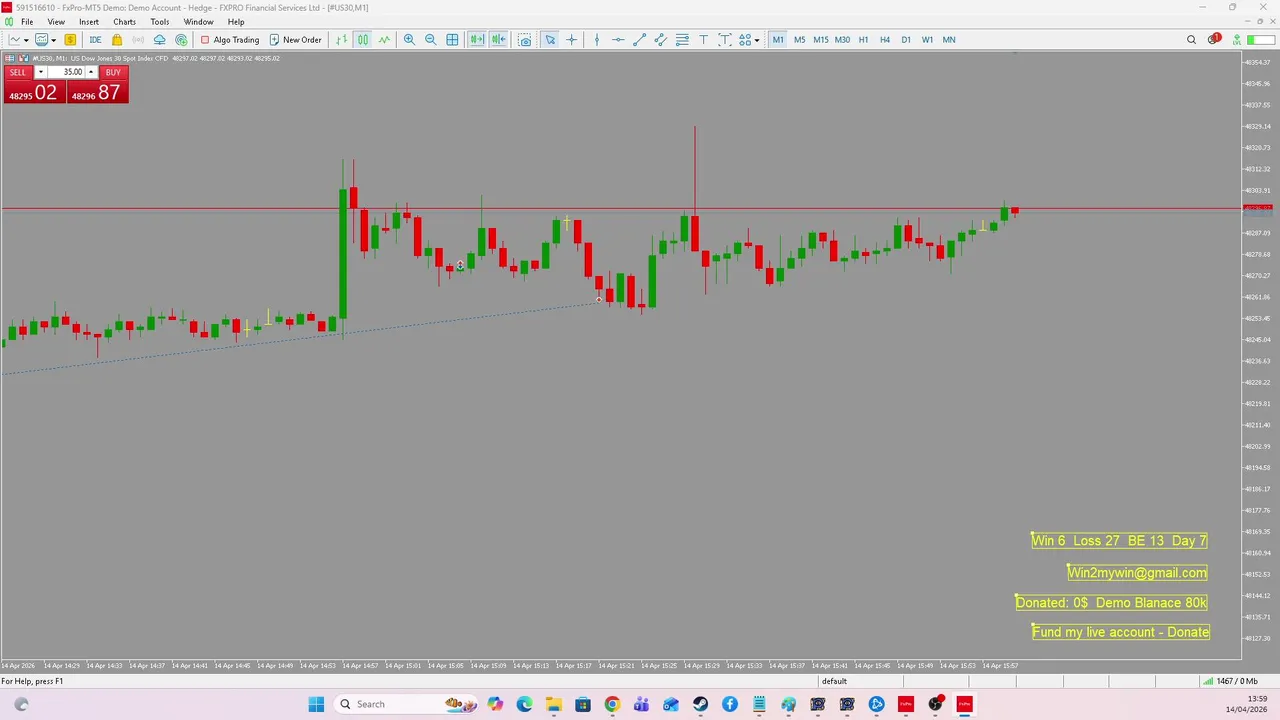
Task: Click the 'Fund my live account - Donate' label
Action: (1121, 632)
